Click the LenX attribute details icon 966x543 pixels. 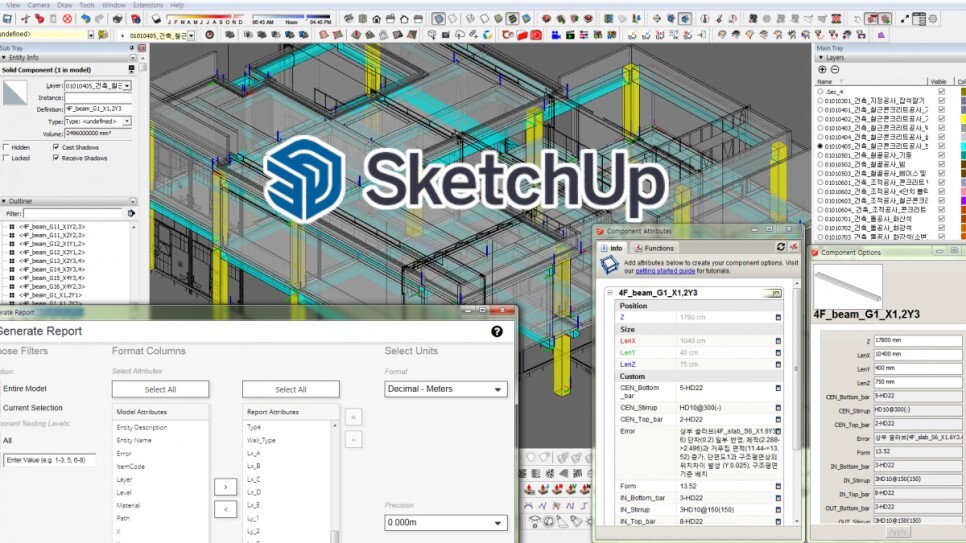click(x=778, y=341)
